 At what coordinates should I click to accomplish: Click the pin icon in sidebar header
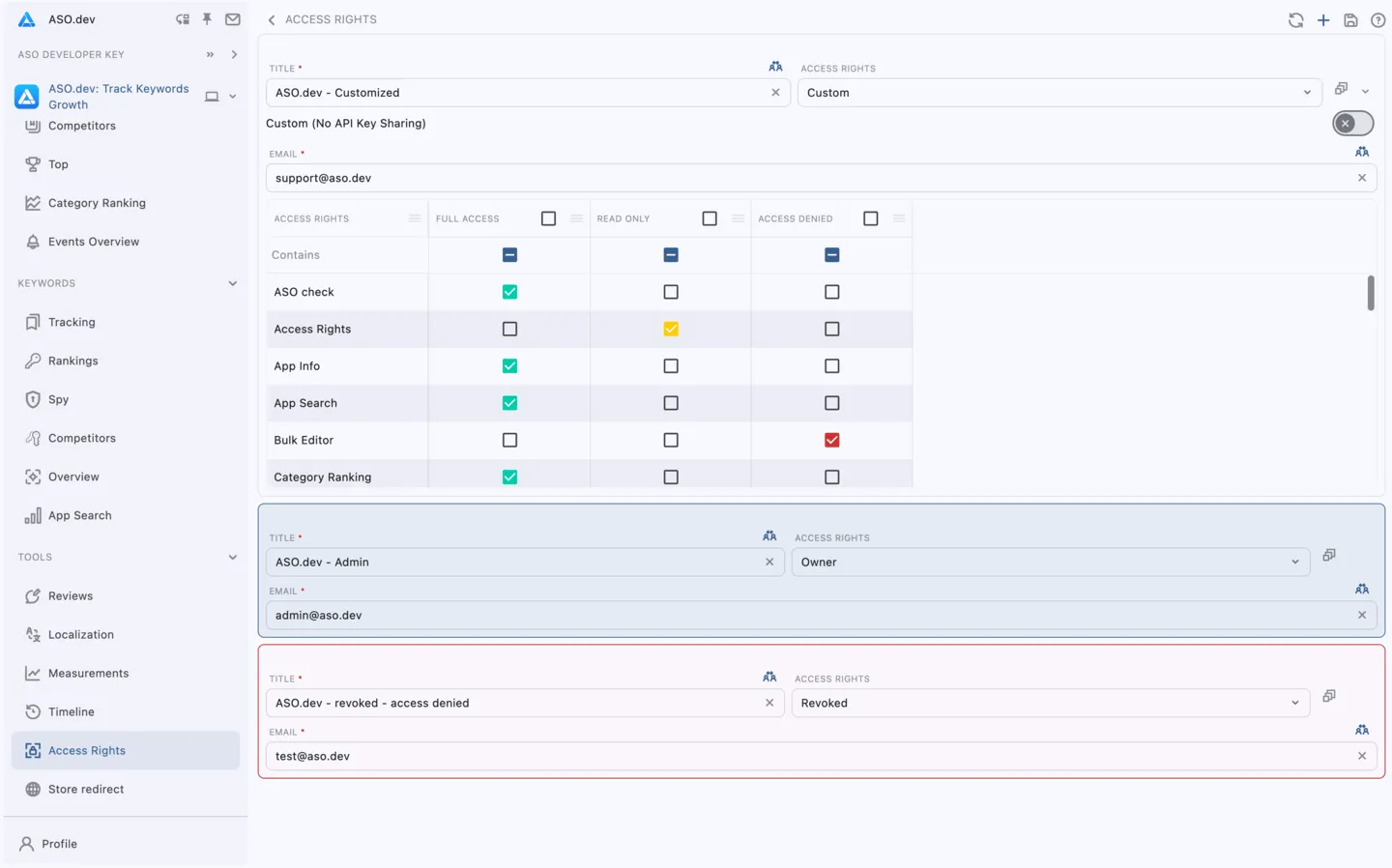point(207,19)
